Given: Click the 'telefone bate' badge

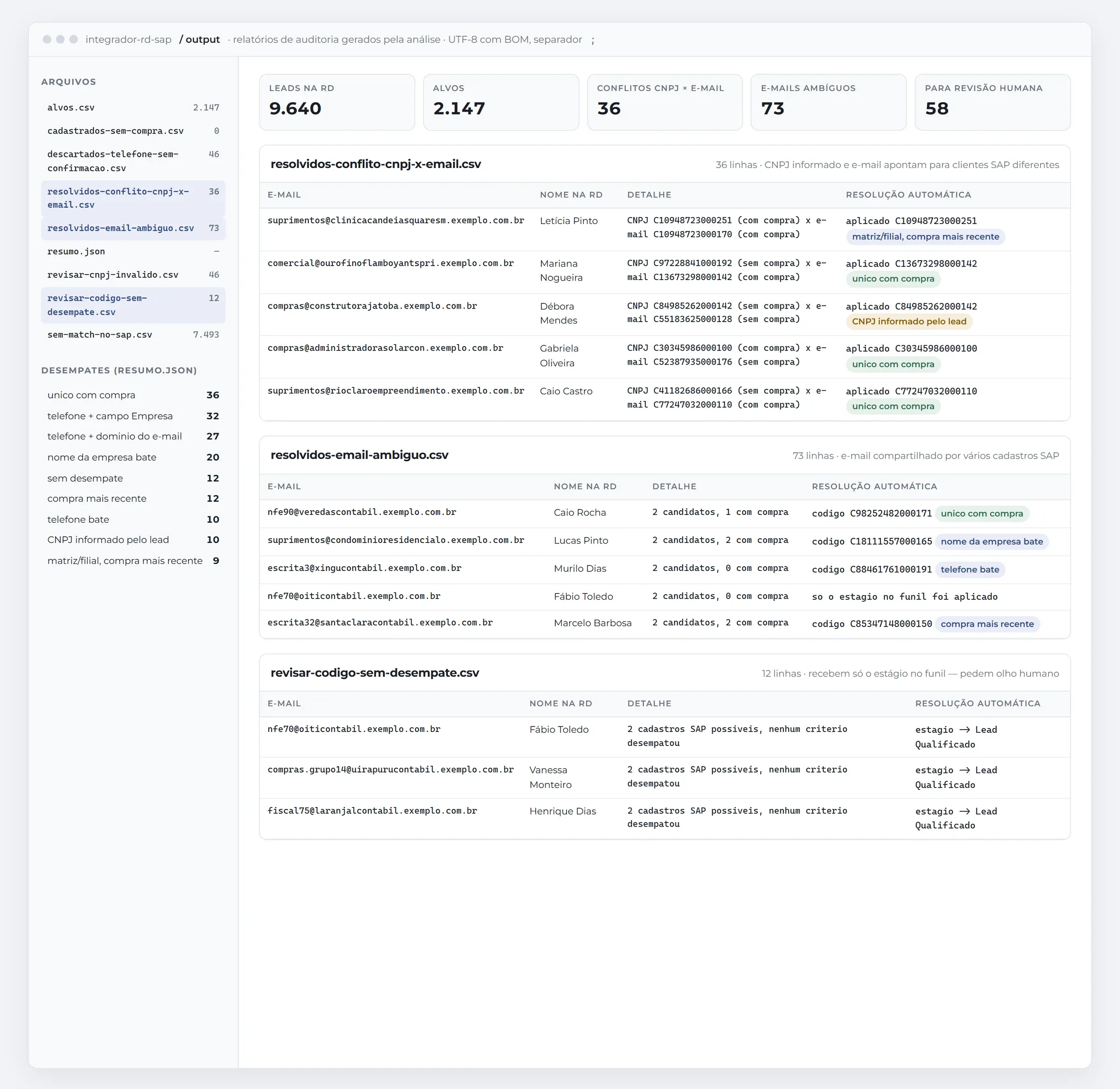Looking at the screenshot, I should pyautogui.click(x=970, y=569).
